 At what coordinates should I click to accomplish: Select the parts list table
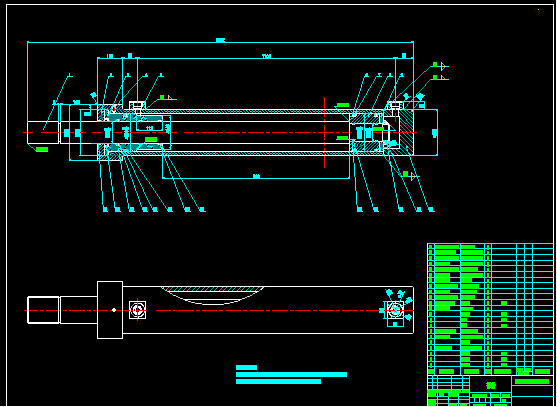pos(490,309)
